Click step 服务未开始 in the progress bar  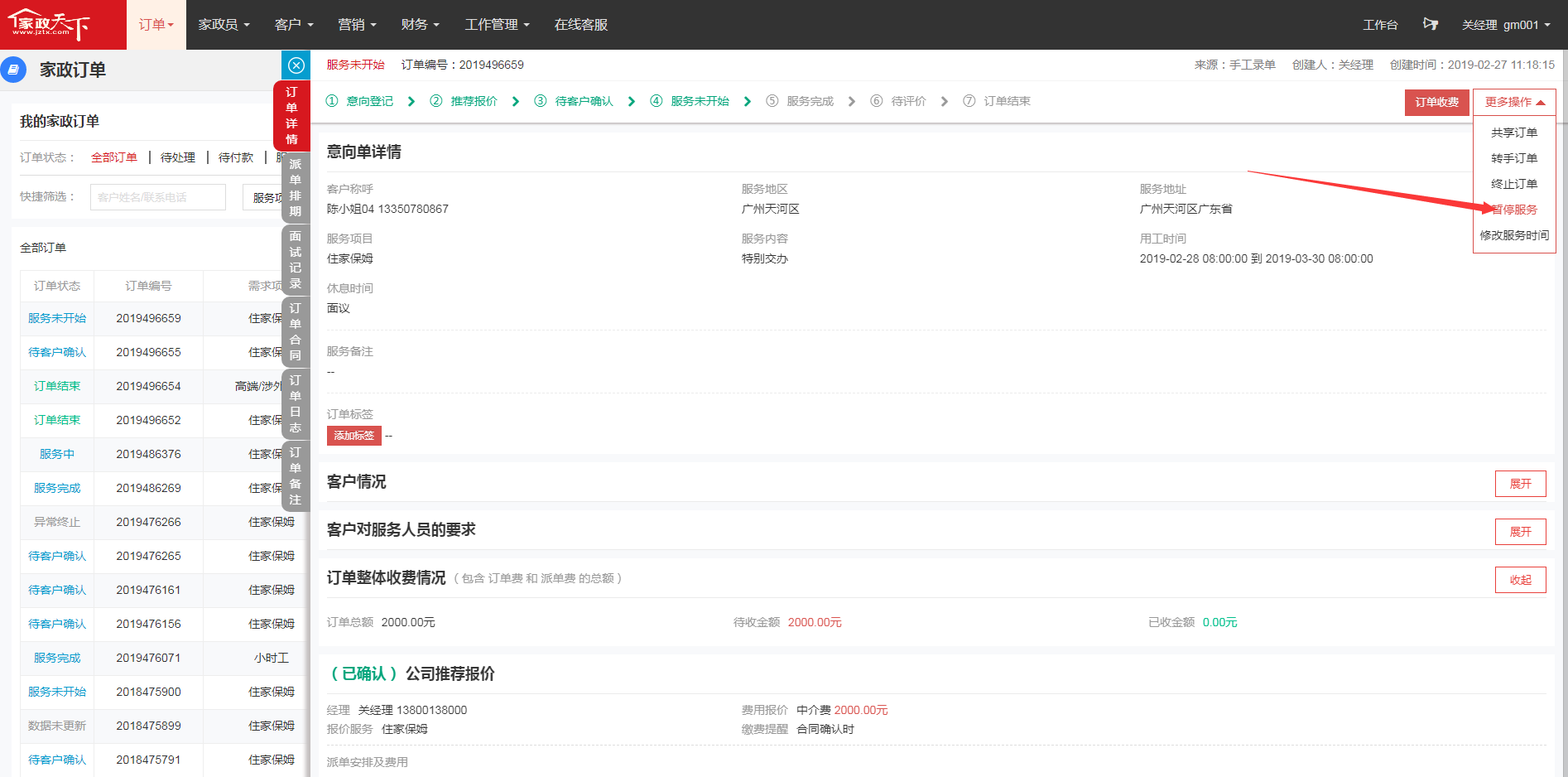tap(690, 101)
